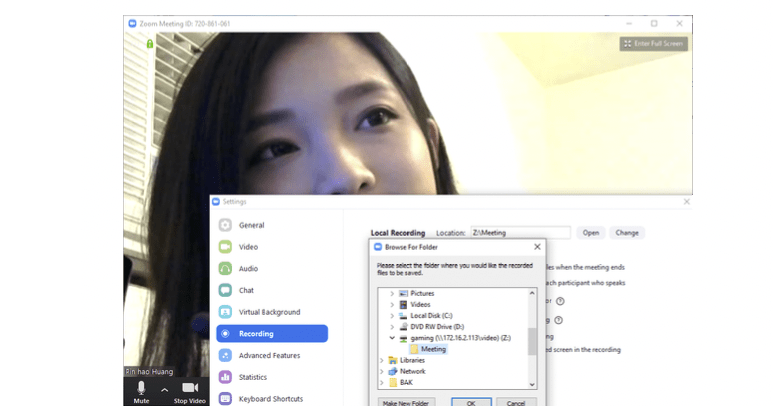Go to Advanced Features settings
Image resolution: width=773 pixels, height=406 pixels.
pyautogui.click(x=225, y=355)
